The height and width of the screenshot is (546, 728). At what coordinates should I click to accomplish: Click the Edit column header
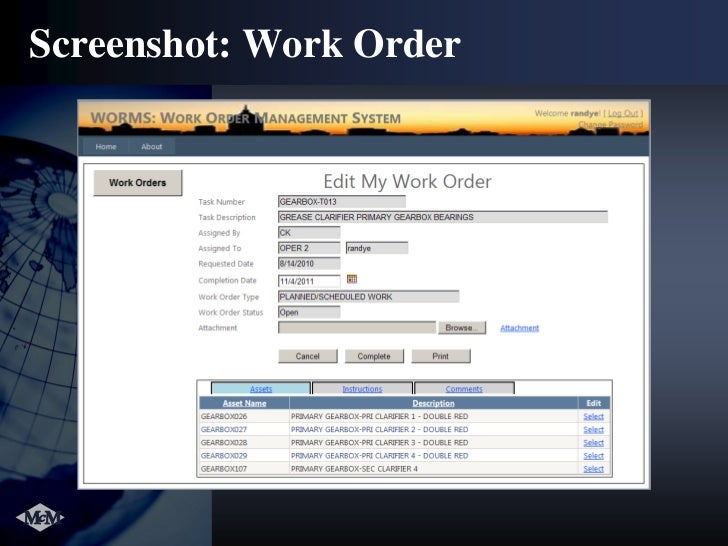[x=593, y=403]
